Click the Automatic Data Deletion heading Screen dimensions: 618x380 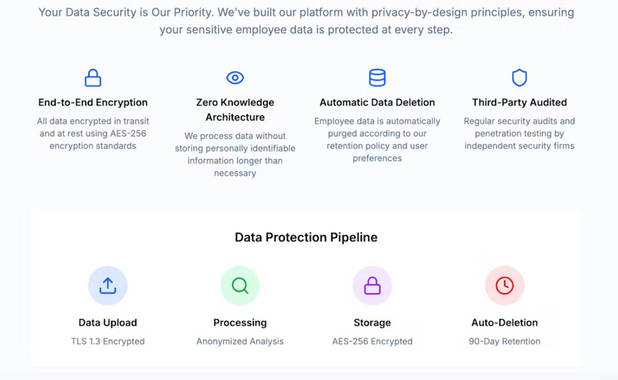point(377,102)
